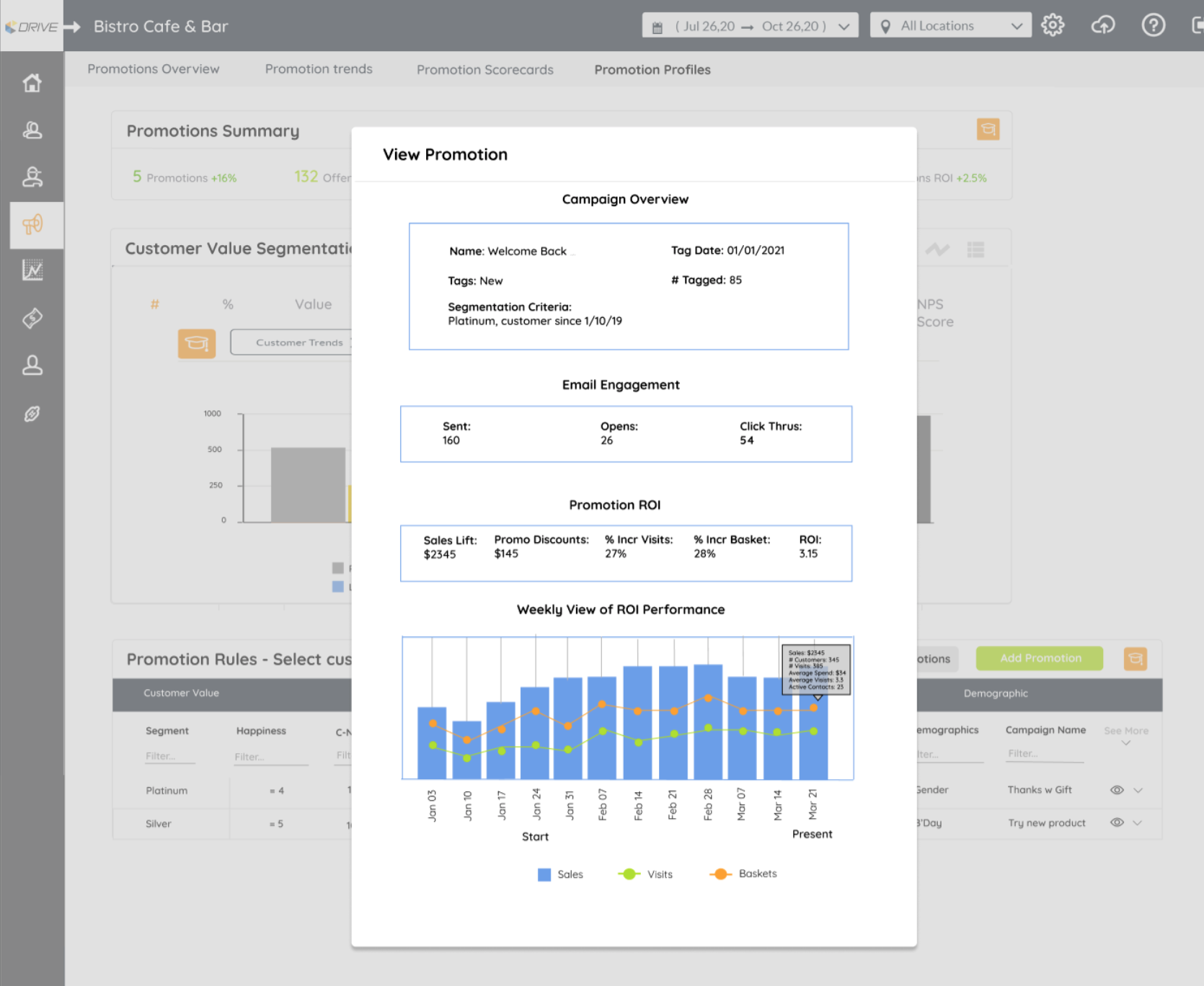
Task: Click the cloud upload icon
Action: click(1102, 26)
